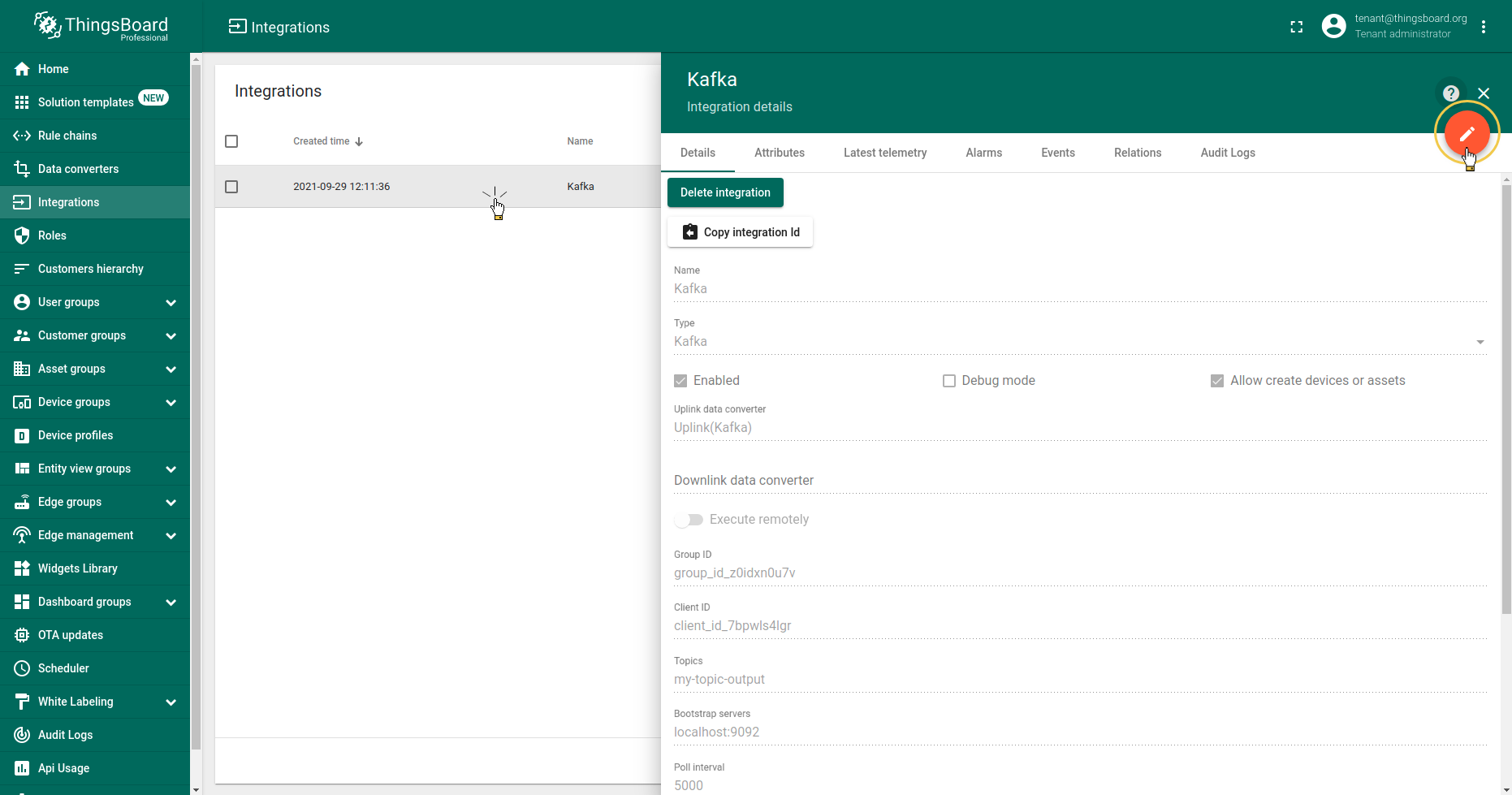
Task: Open the help question mark icon
Action: (1450, 93)
